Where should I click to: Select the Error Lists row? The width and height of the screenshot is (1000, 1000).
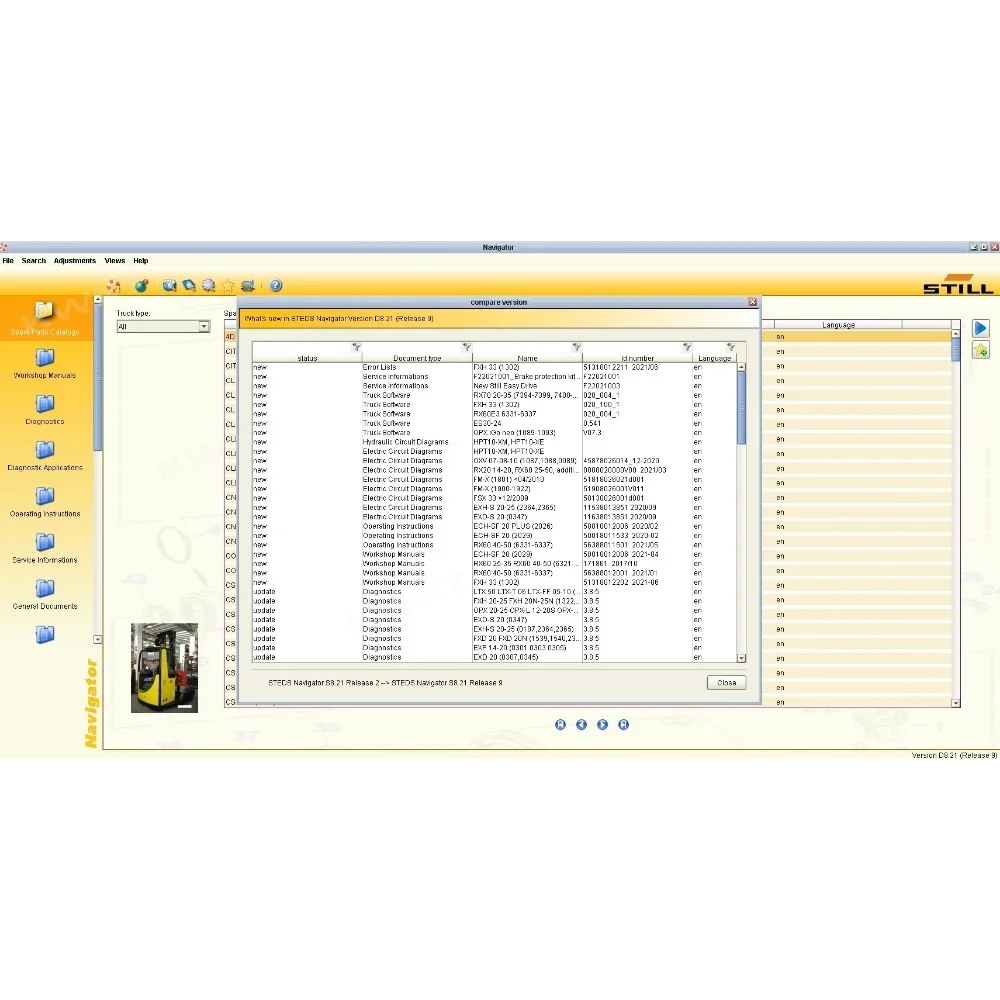coord(495,367)
